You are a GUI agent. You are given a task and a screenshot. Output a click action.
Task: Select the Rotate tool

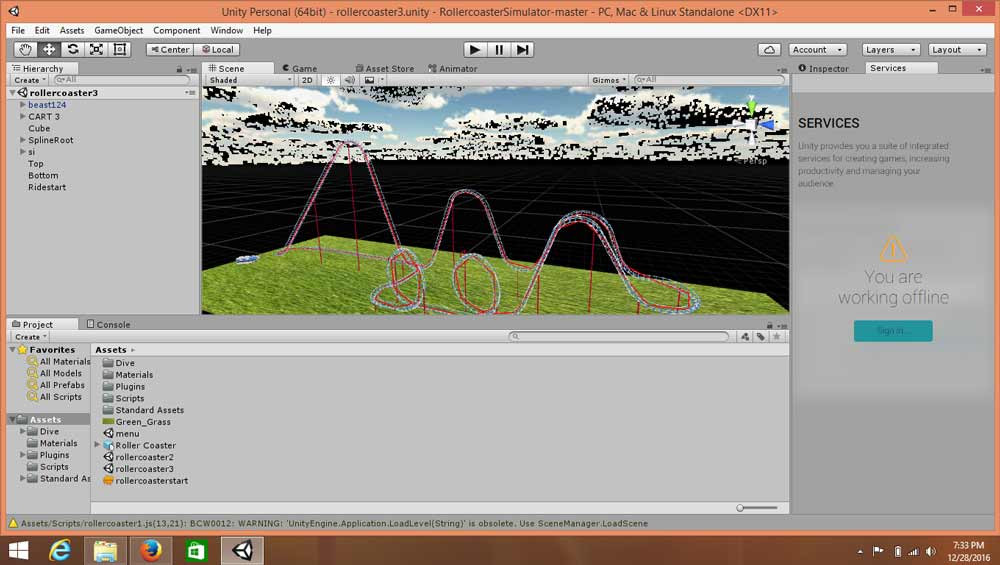pos(73,50)
